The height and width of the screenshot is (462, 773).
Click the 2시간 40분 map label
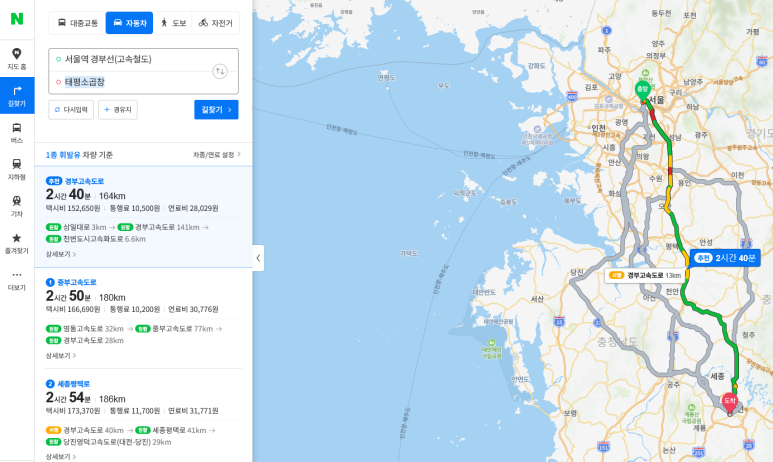(725, 258)
